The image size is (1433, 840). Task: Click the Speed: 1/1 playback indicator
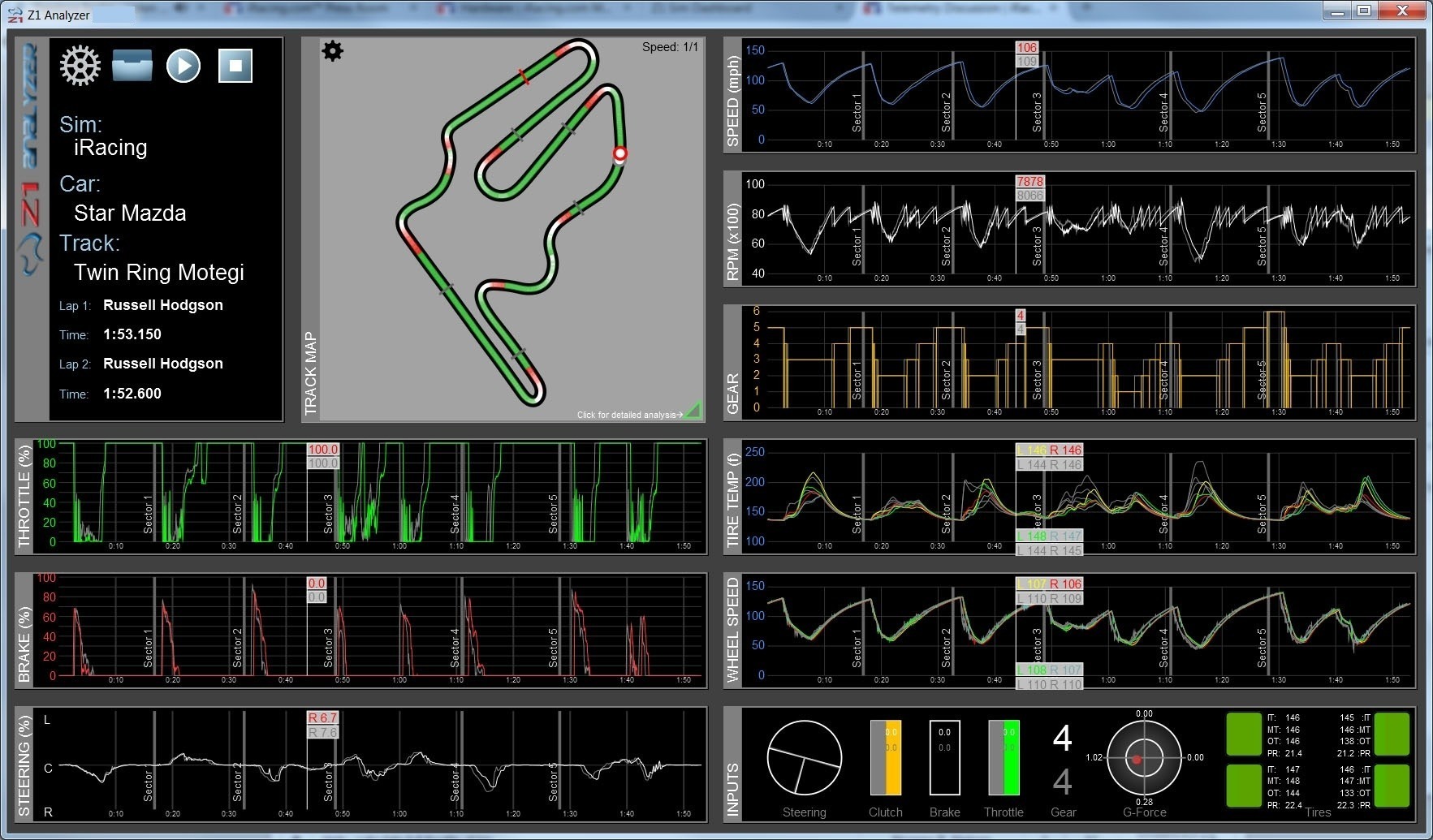[x=670, y=47]
